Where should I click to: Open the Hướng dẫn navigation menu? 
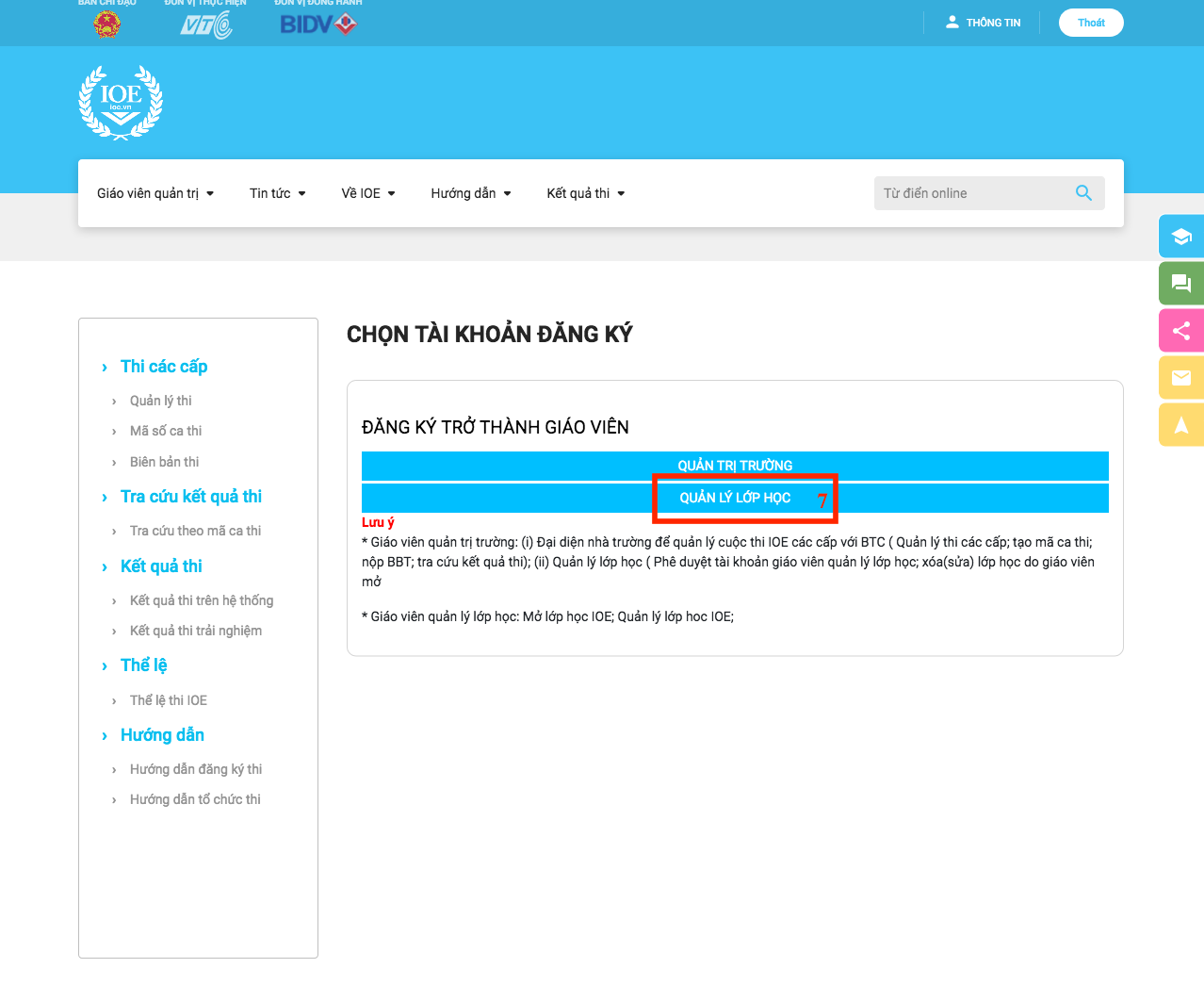(x=470, y=193)
